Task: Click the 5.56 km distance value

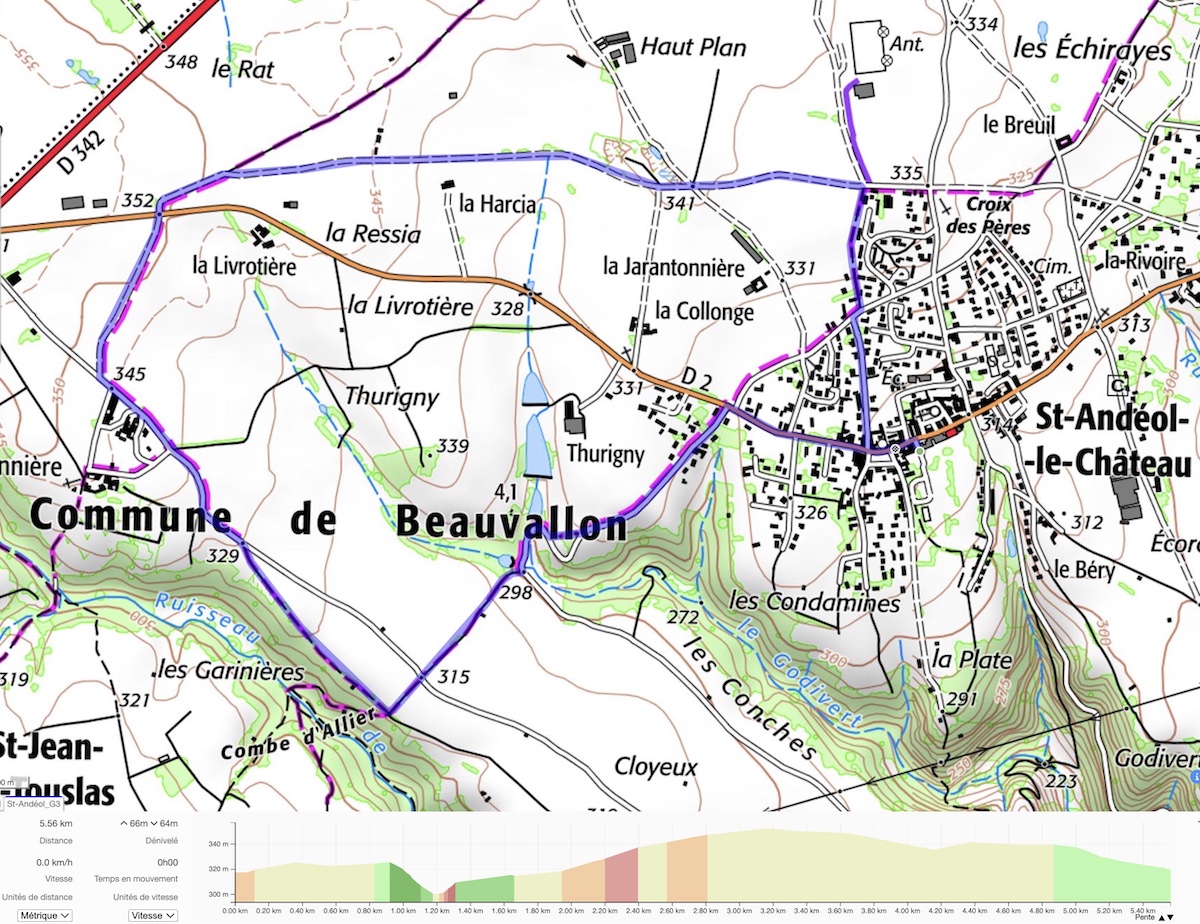Action: tap(56, 823)
